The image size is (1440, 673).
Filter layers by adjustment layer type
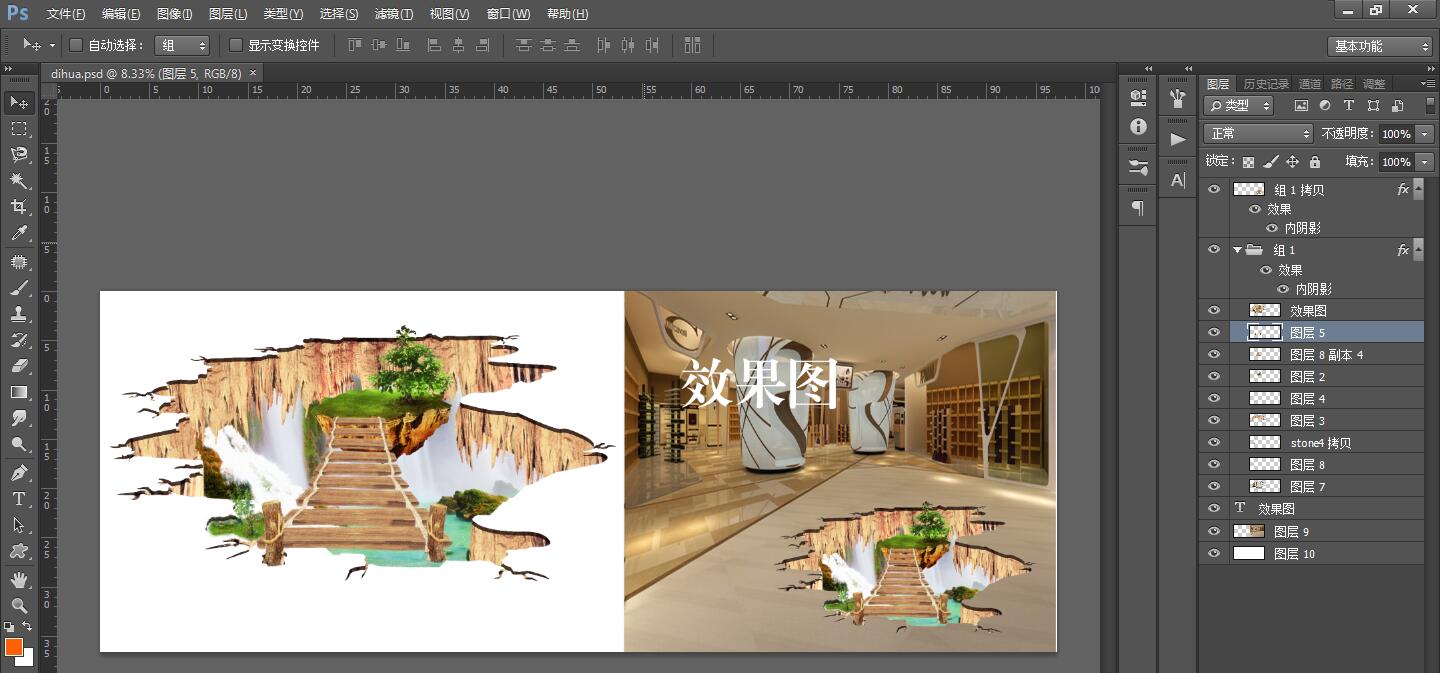pos(1325,105)
